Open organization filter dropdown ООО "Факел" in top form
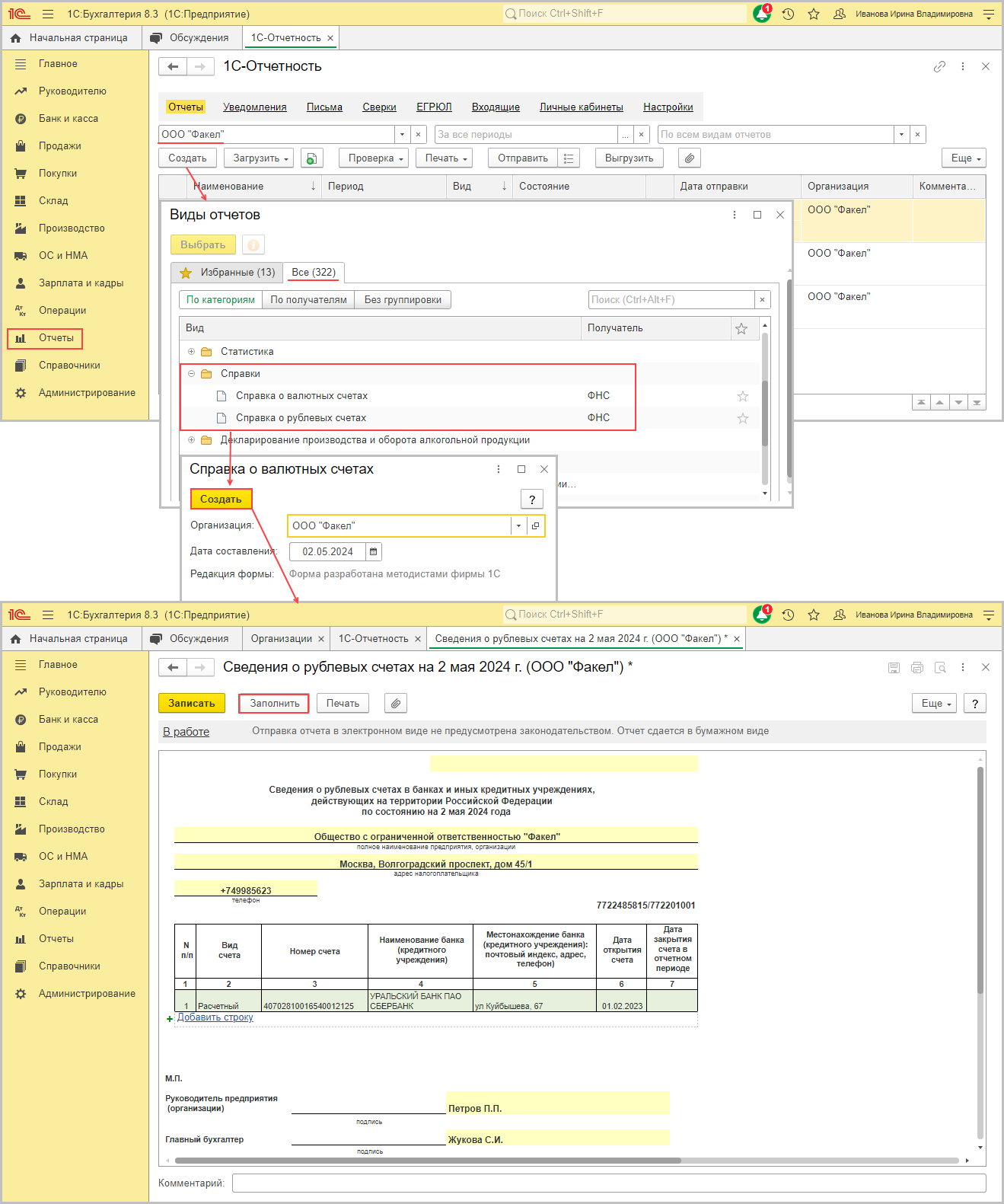Image resolution: width=1004 pixels, height=1204 pixels. (x=403, y=135)
